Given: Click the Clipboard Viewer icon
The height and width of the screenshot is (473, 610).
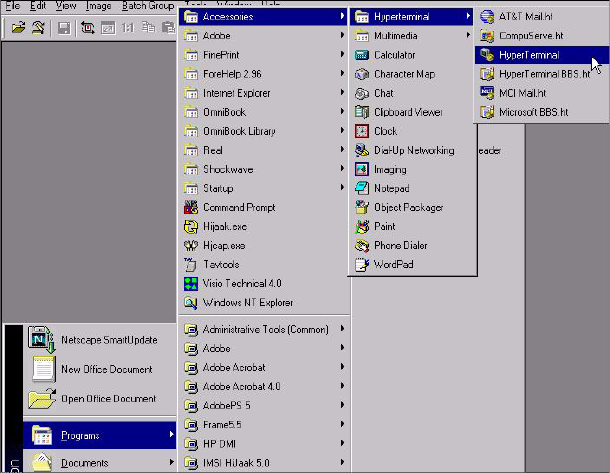Looking at the screenshot, I should [x=362, y=112].
